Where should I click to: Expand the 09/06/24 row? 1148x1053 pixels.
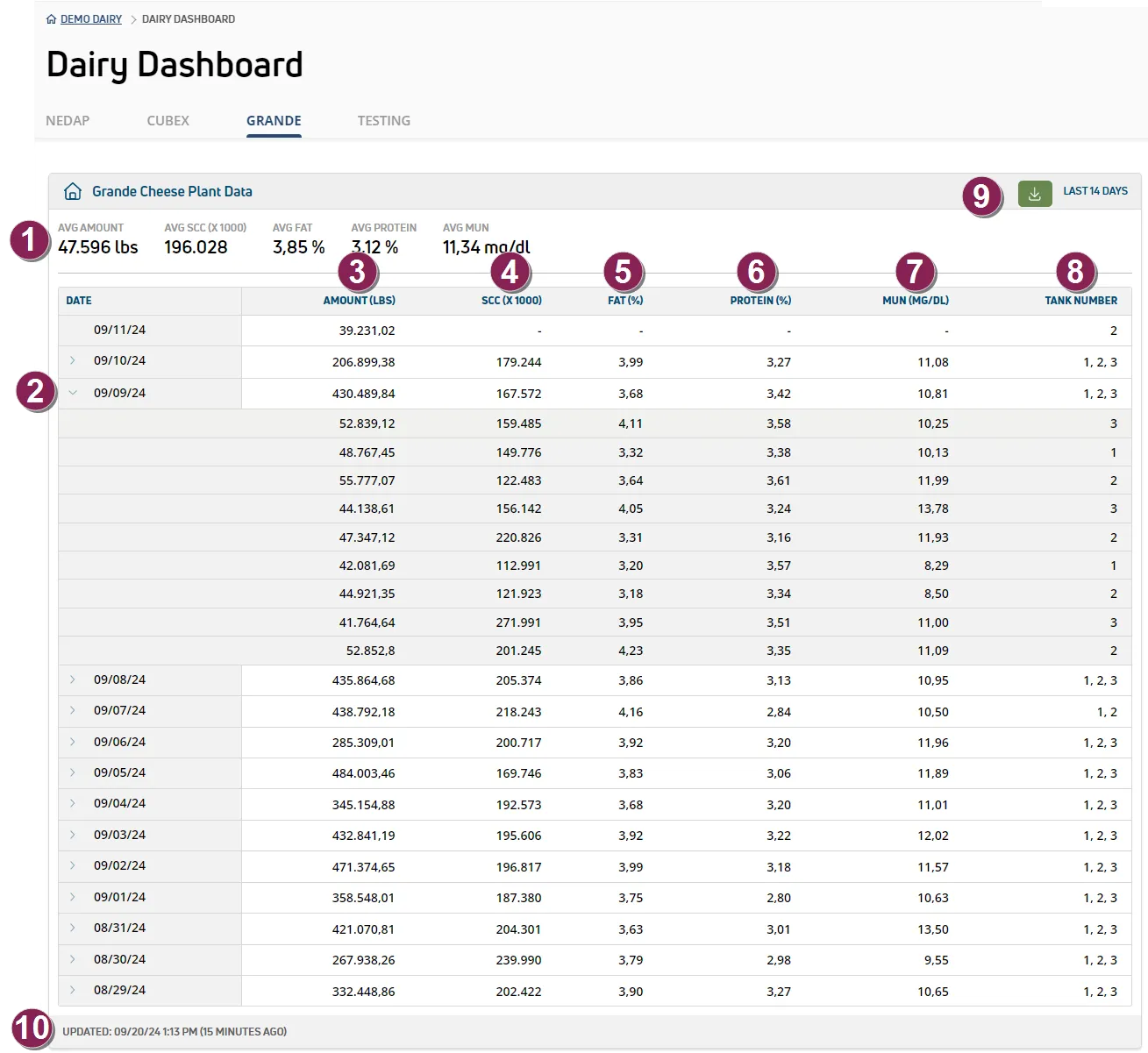click(73, 742)
